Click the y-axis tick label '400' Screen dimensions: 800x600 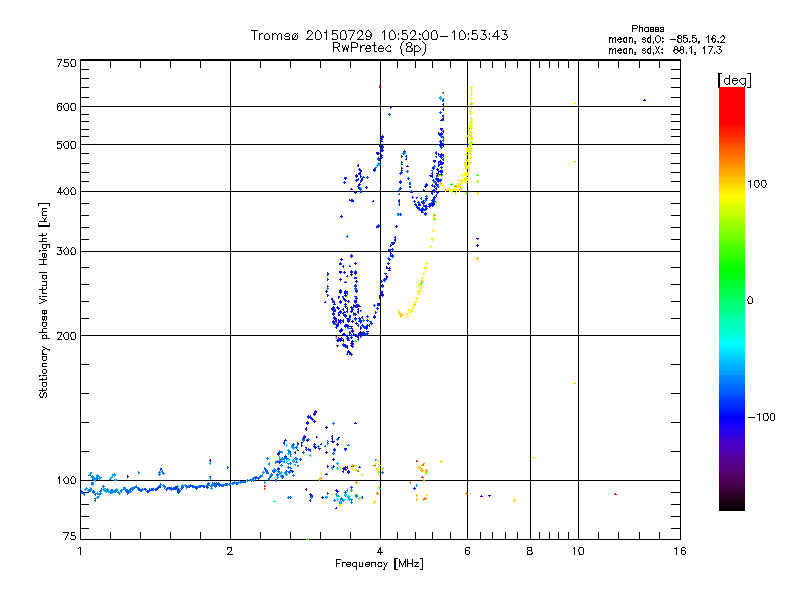tap(66, 192)
